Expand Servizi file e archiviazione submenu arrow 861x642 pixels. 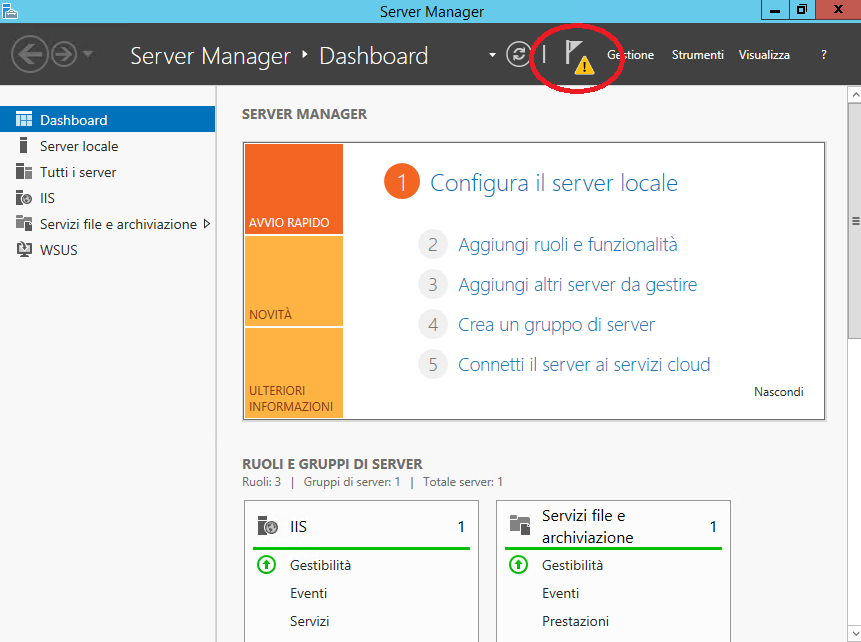coord(207,224)
